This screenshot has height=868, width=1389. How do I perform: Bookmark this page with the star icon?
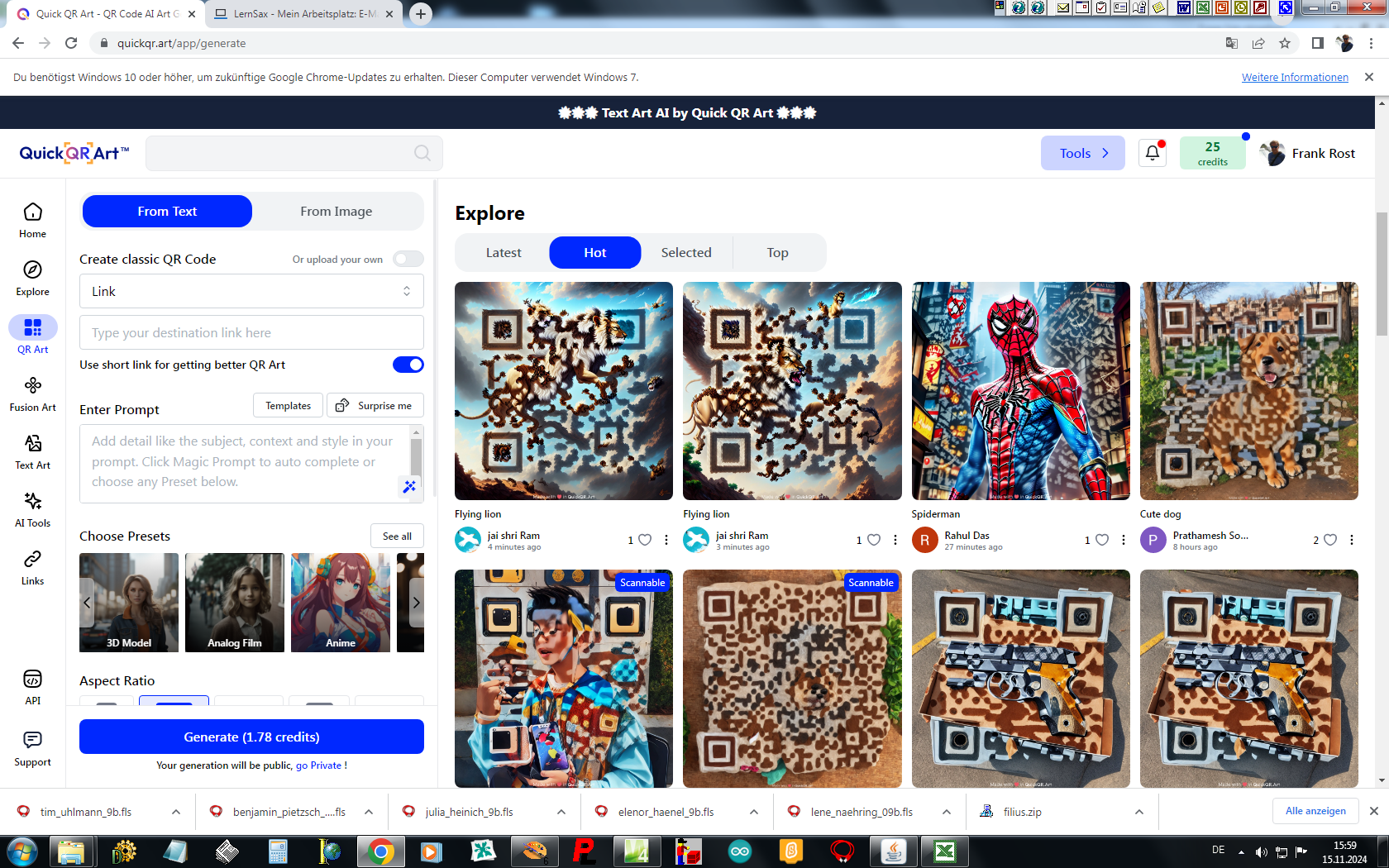1285,43
